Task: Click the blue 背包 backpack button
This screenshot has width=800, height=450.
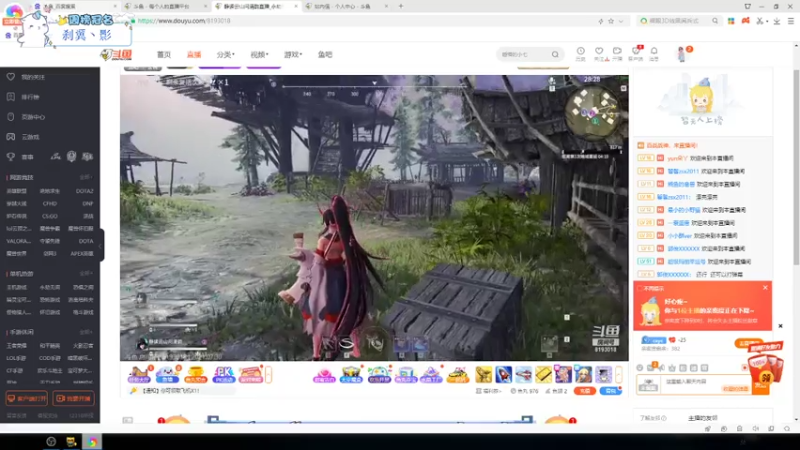Action: click(611, 391)
